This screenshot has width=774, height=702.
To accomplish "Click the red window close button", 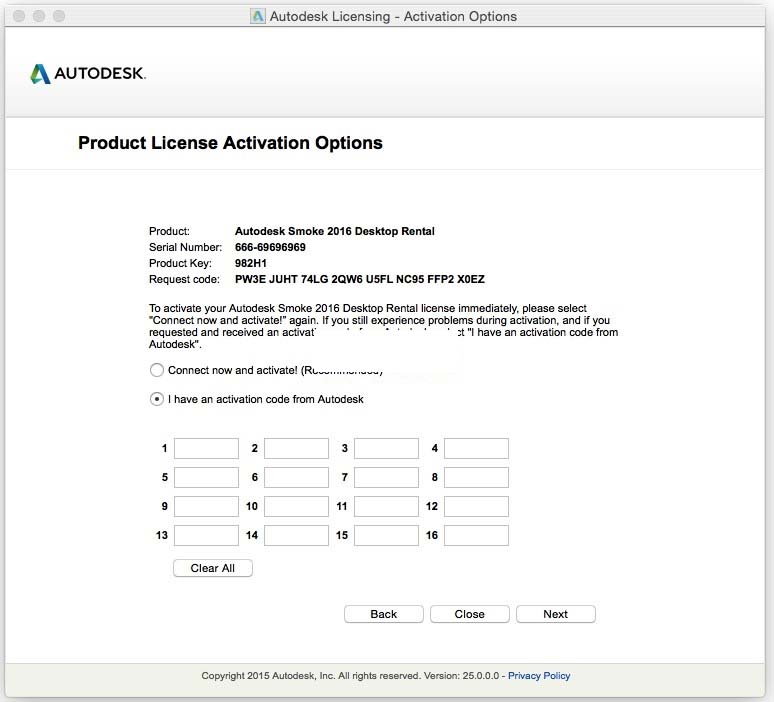I will click(x=19, y=16).
